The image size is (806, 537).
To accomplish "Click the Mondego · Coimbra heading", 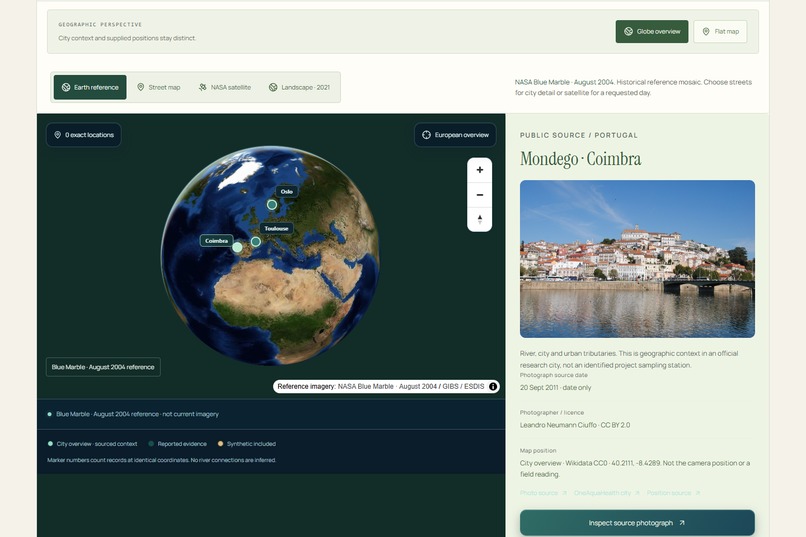I will [580, 159].
